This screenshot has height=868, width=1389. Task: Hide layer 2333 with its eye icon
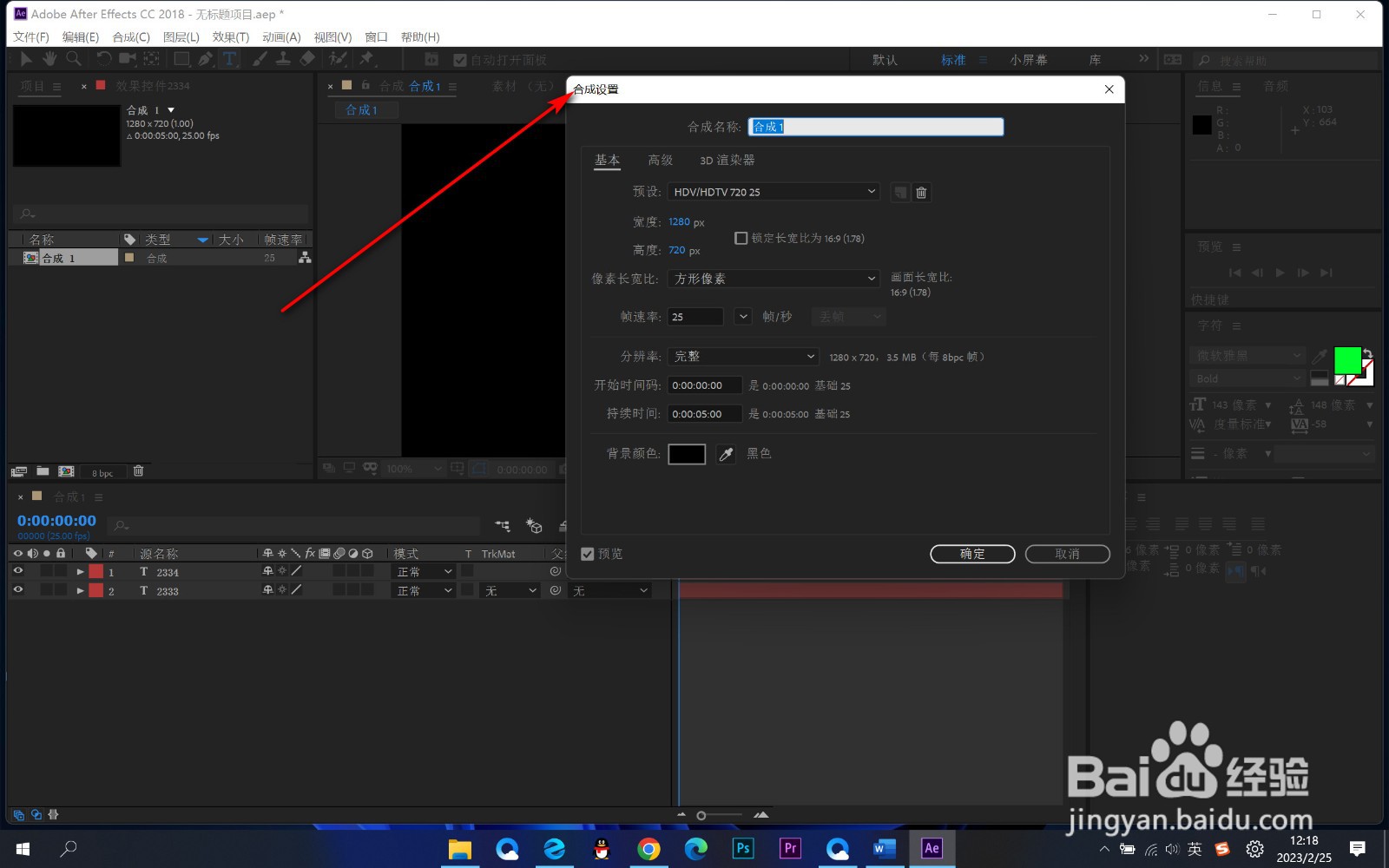click(x=17, y=590)
